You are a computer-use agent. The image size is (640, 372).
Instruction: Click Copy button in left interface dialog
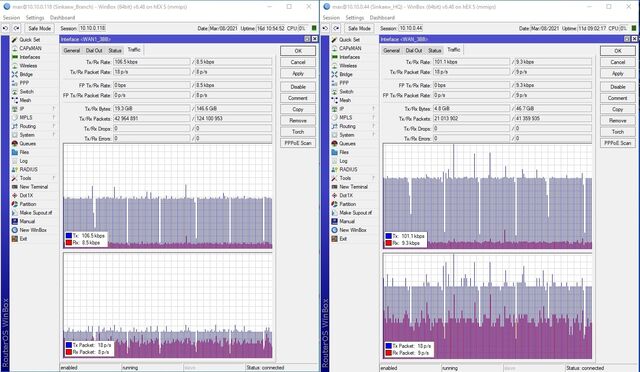click(x=298, y=109)
